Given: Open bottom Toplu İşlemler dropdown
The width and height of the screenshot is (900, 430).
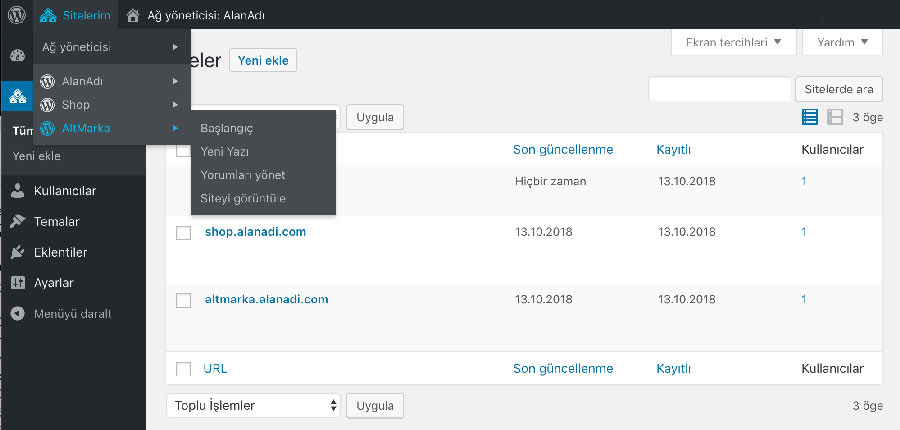Looking at the screenshot, I should point(253,405).
